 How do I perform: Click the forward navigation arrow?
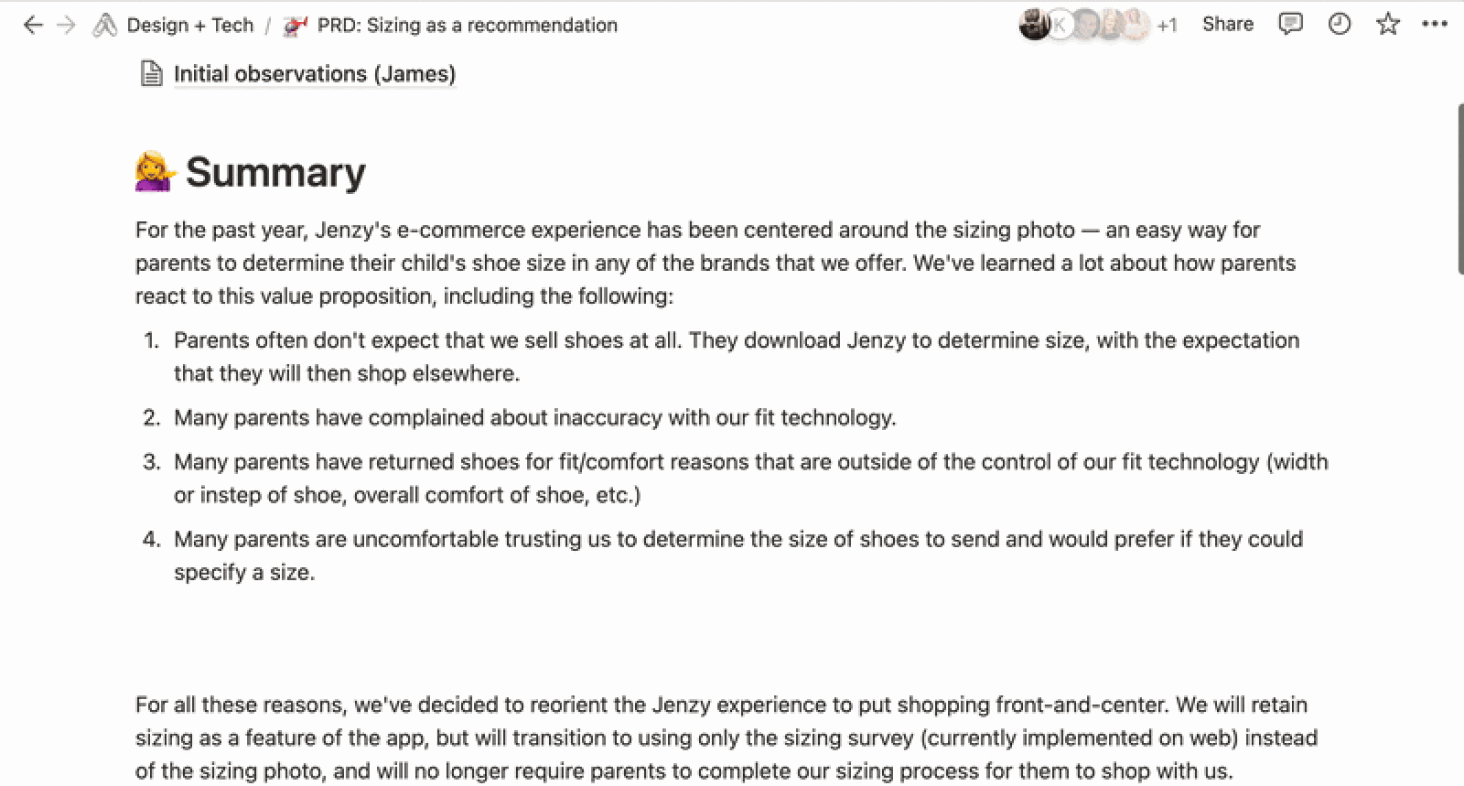66,25
